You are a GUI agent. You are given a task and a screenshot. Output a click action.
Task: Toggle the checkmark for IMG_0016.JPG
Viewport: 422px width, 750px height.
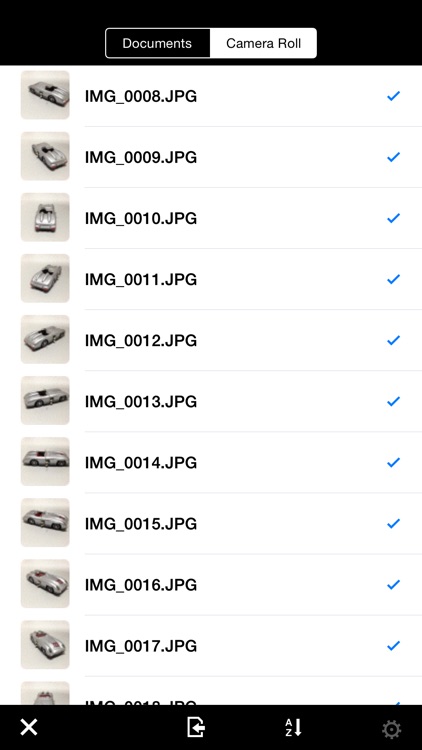[393, 585]
